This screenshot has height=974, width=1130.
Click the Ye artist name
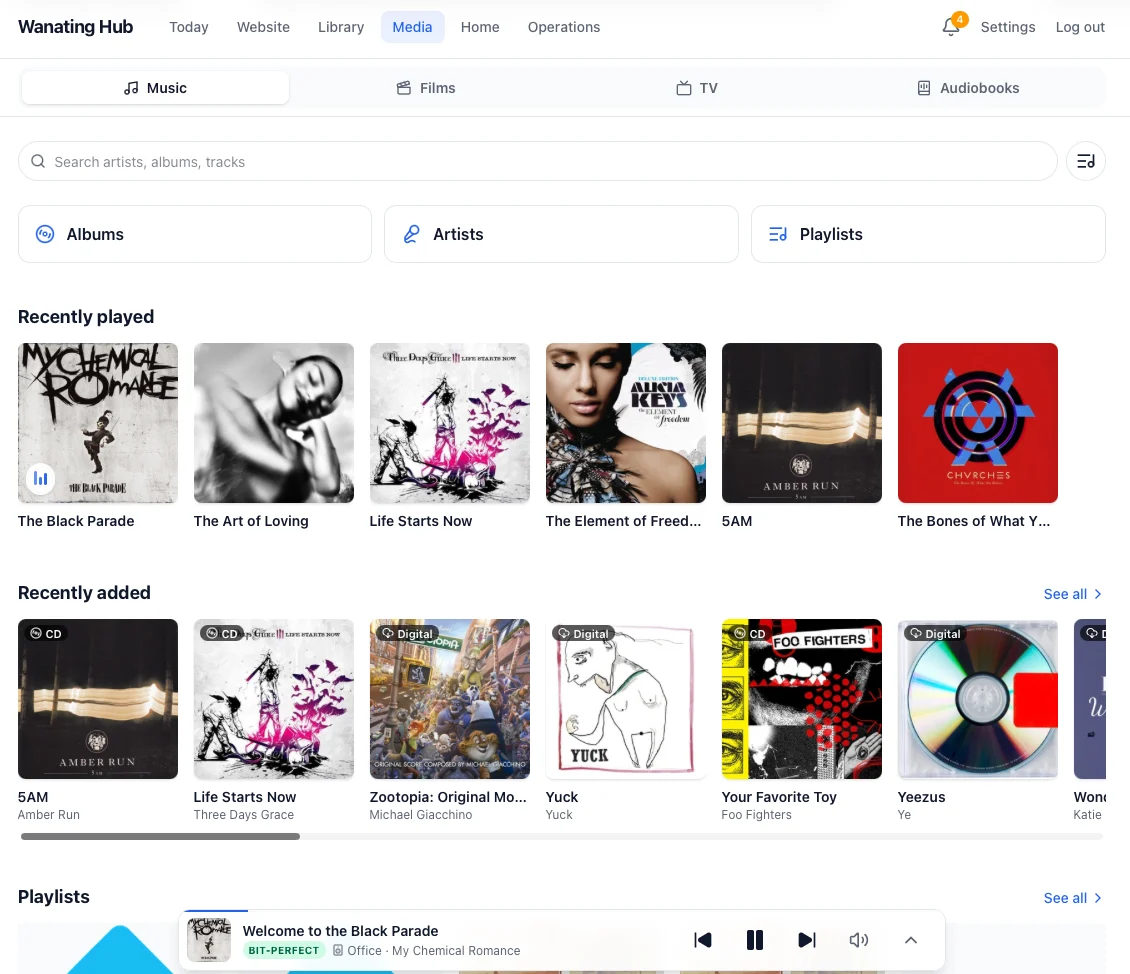pyautogui.click(x=904, y=815)
